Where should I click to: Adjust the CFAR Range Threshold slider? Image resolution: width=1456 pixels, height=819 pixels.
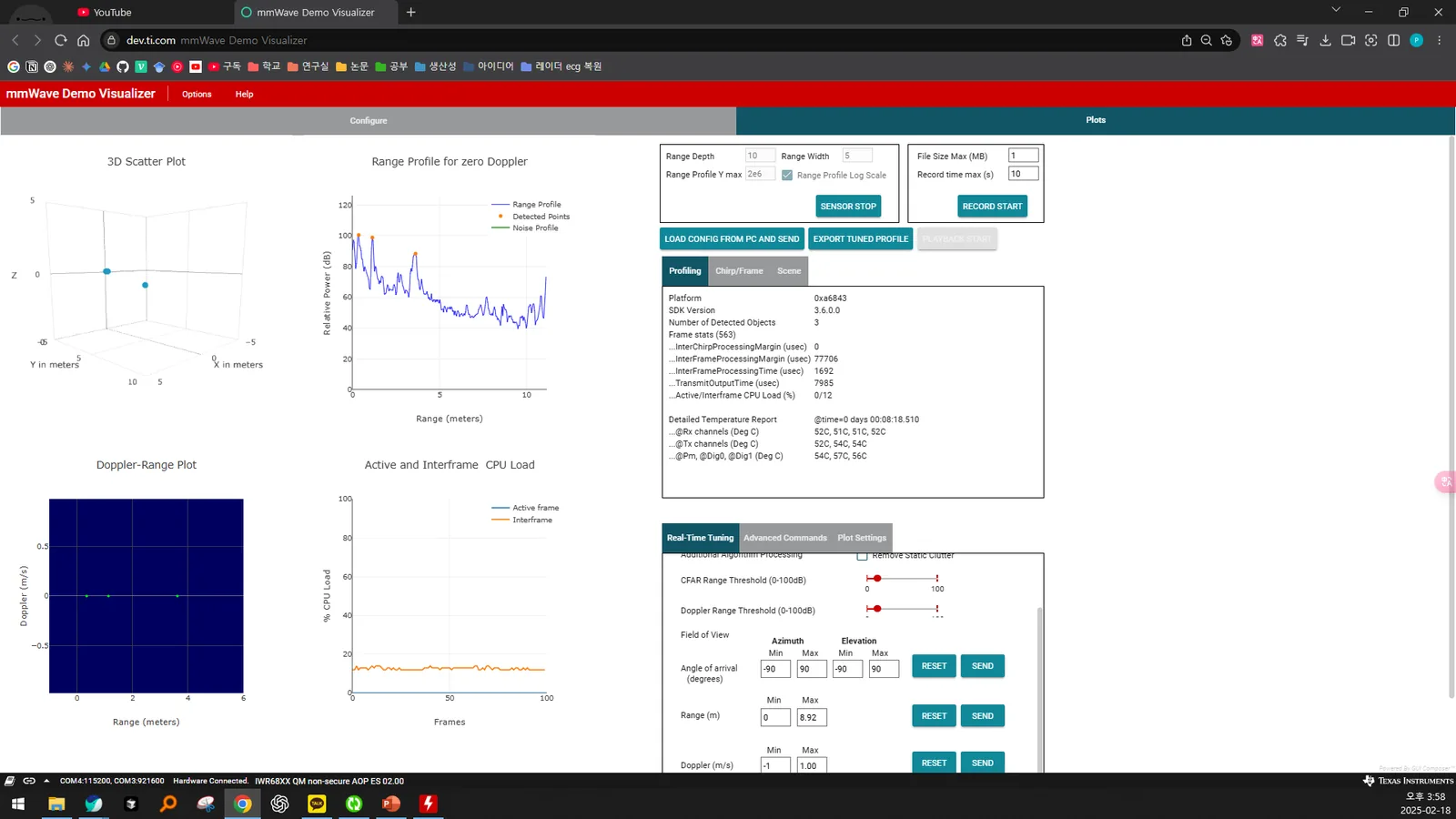[x=877, y=579]
